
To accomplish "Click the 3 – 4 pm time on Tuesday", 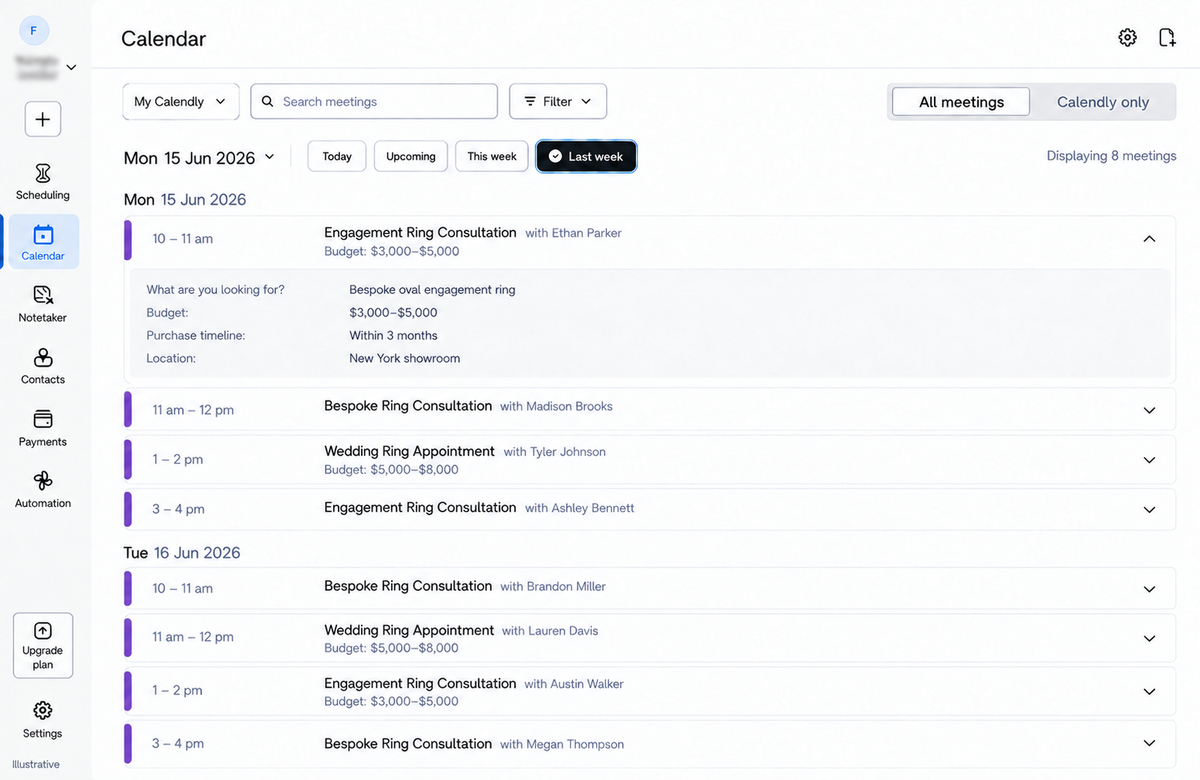I will (178, 743).
